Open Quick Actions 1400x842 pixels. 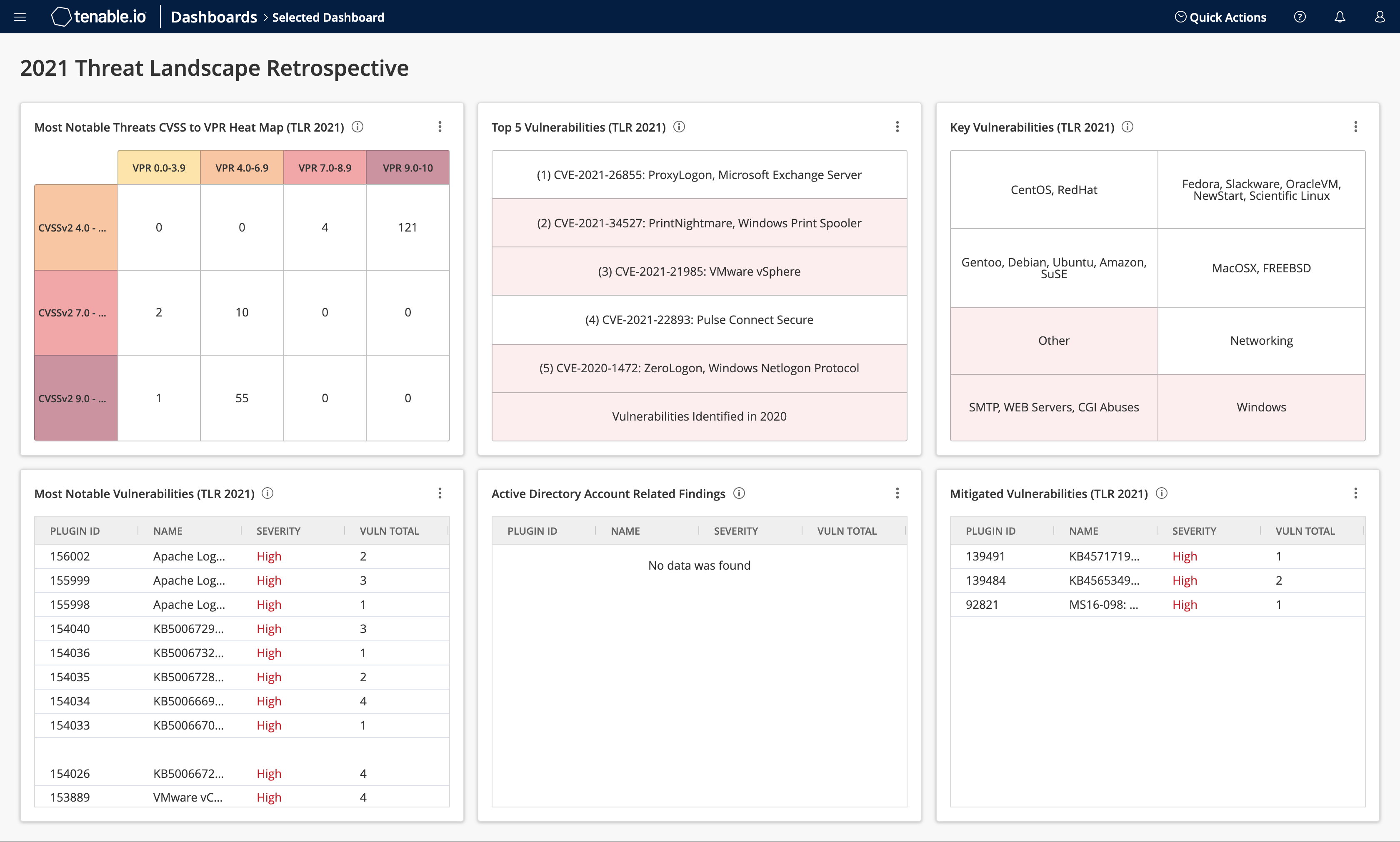tap(1220, 17)
